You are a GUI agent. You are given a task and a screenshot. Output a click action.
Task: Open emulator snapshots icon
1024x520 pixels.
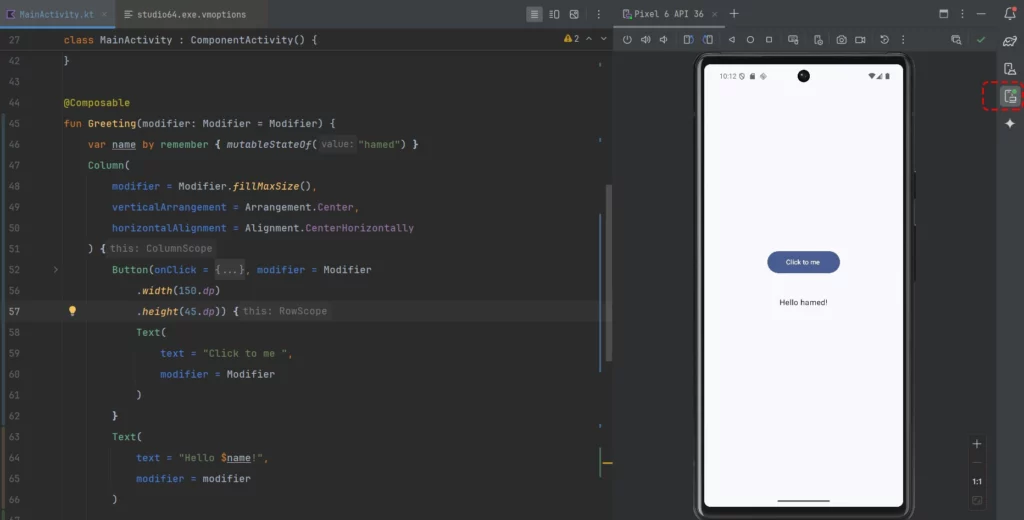pyautogui.click(x=884, y=40)
